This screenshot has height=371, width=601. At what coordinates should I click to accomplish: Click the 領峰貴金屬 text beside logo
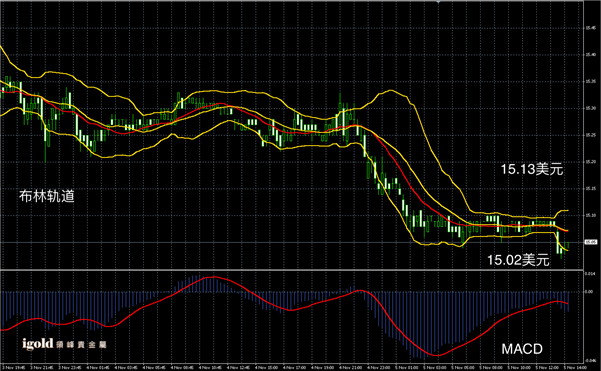pos(81,345)
